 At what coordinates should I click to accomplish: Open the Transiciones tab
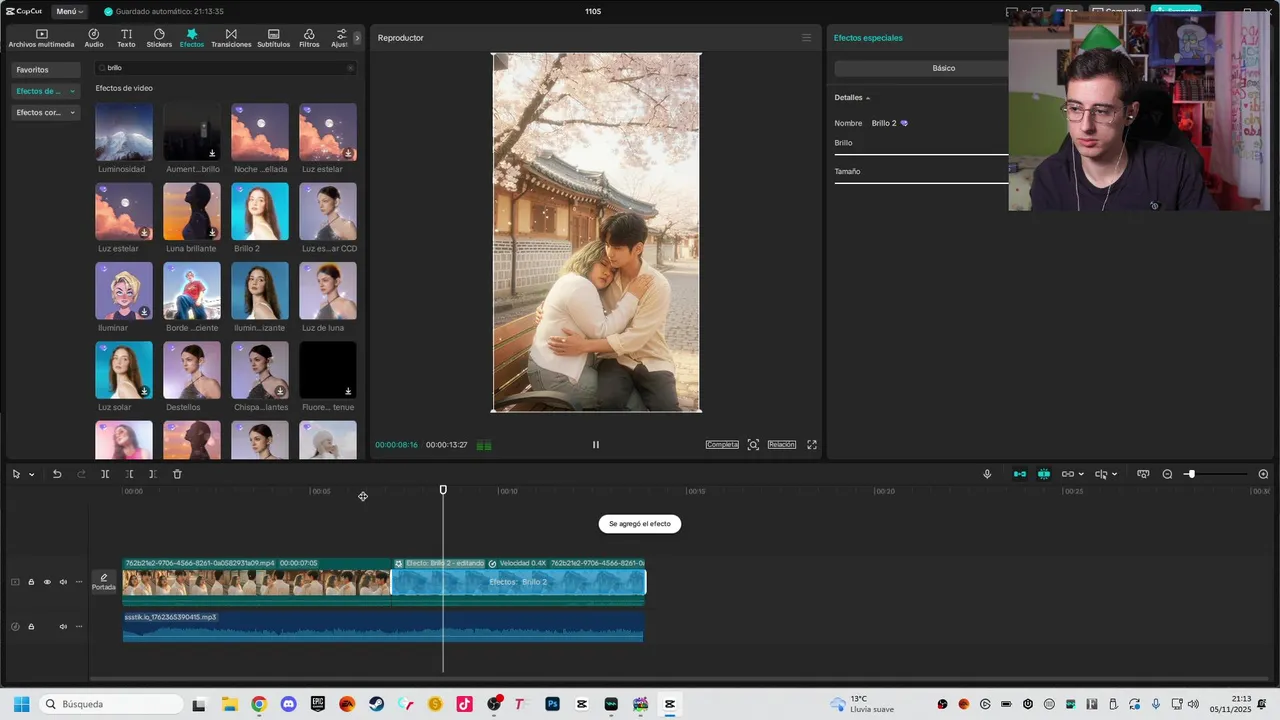tap(231, 38)
